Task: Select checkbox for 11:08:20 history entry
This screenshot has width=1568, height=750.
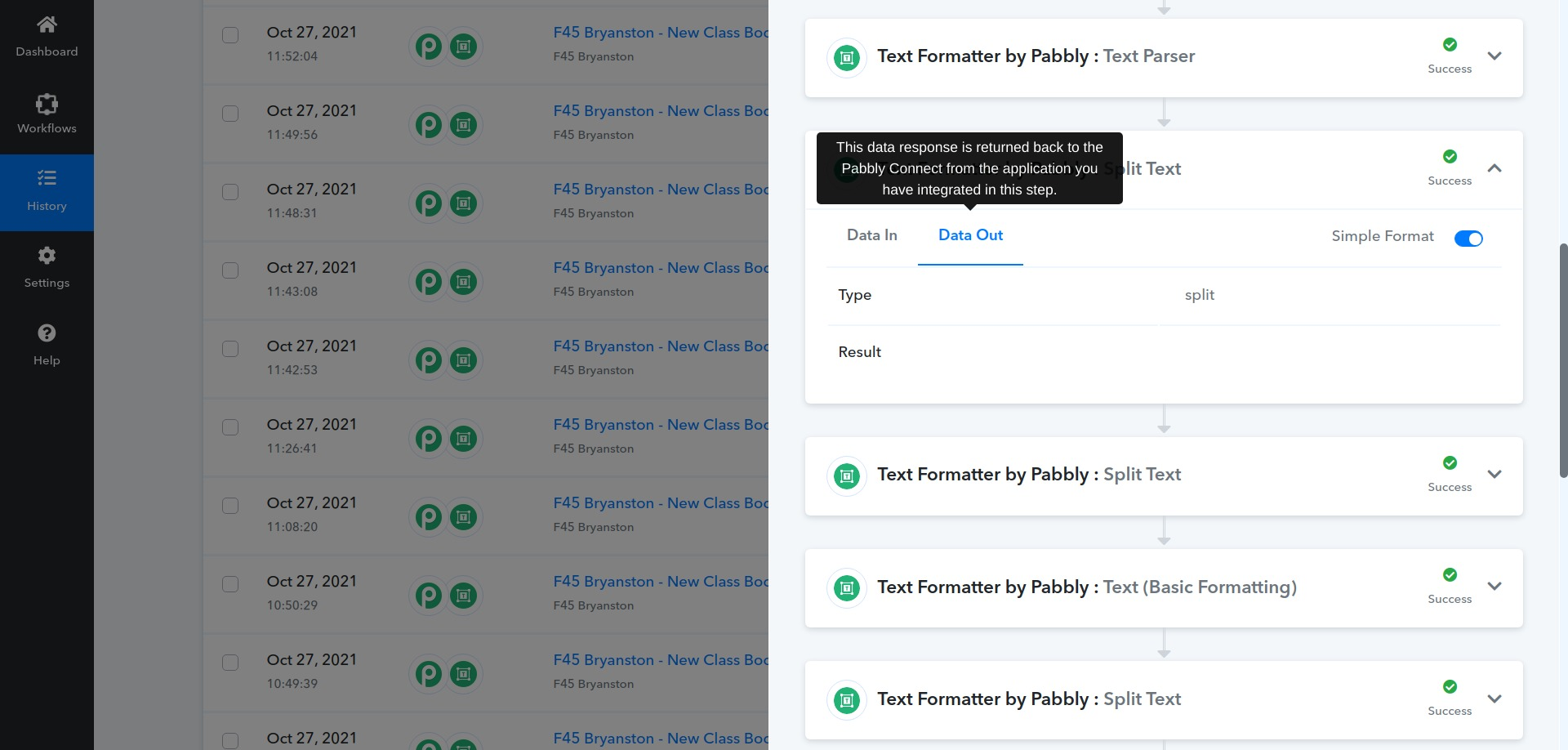Action: coord(230,506)
